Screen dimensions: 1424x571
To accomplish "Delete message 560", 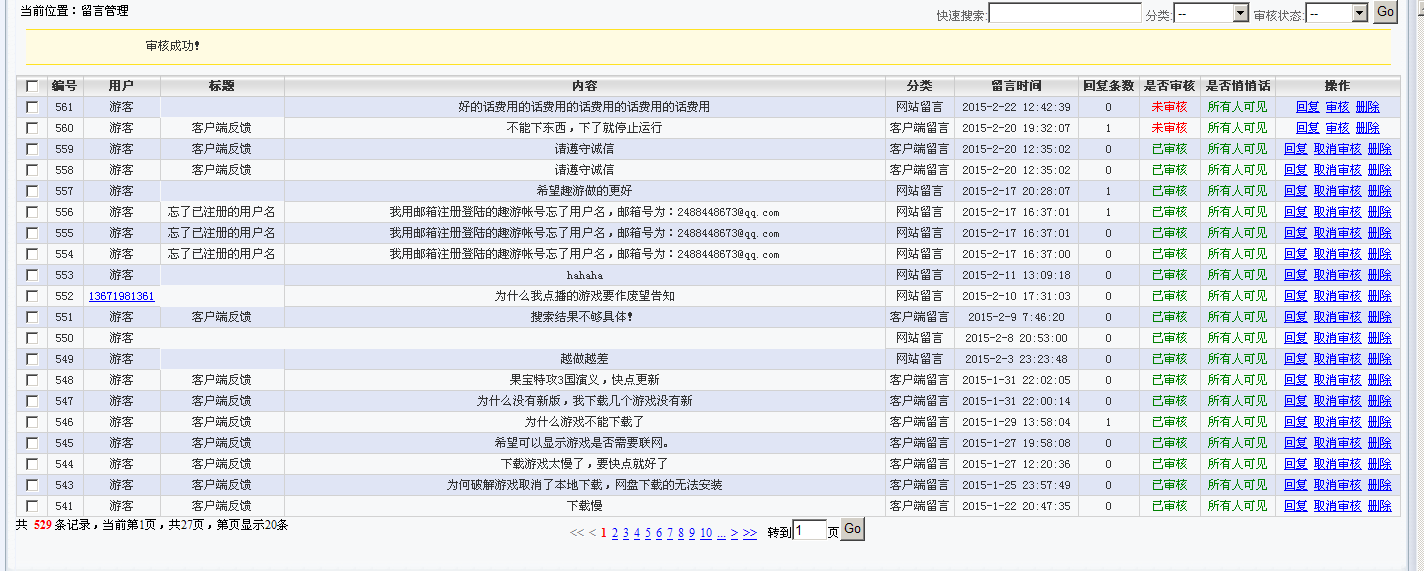I will point(1367,128).
